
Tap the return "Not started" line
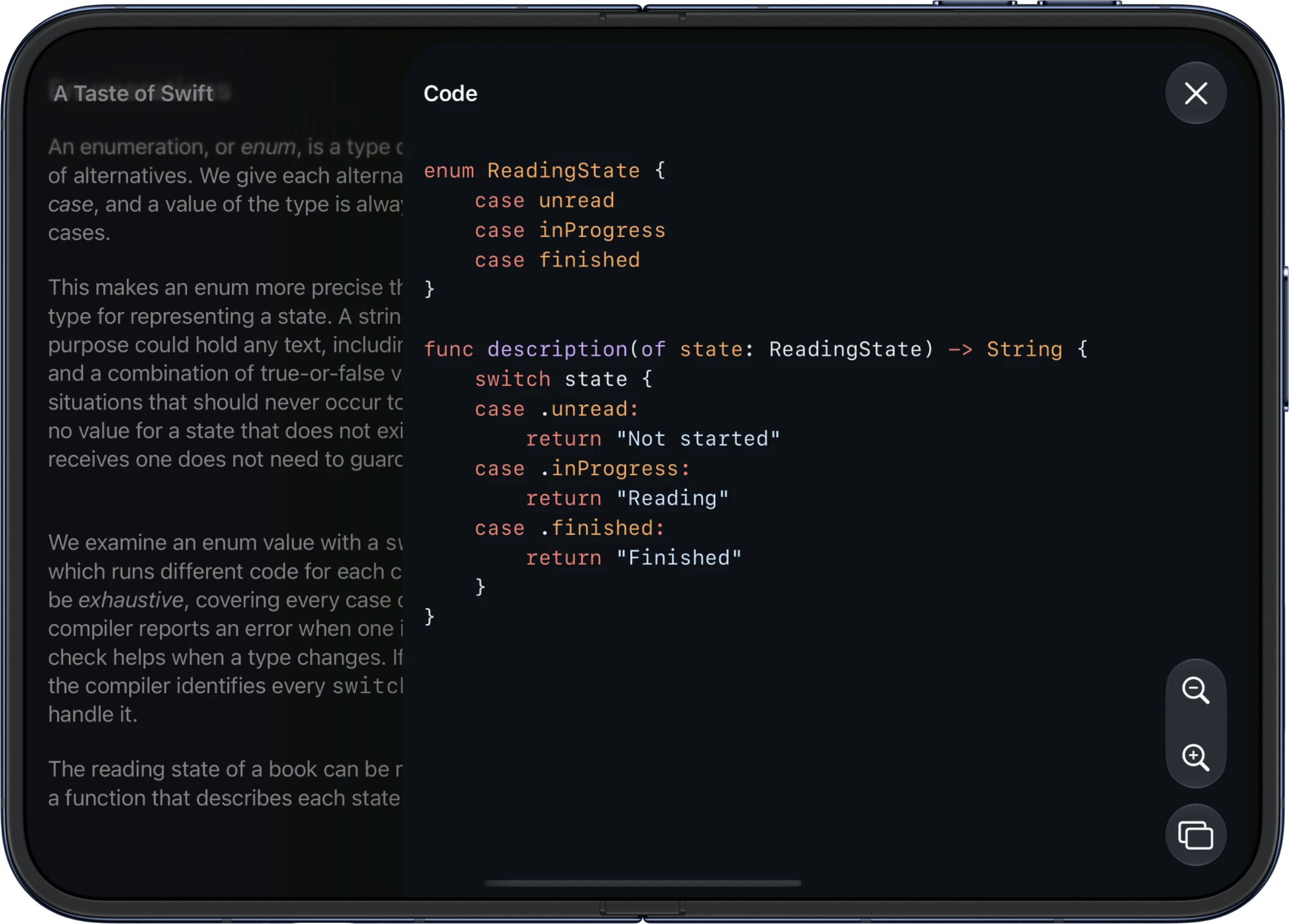coord(653,438)
